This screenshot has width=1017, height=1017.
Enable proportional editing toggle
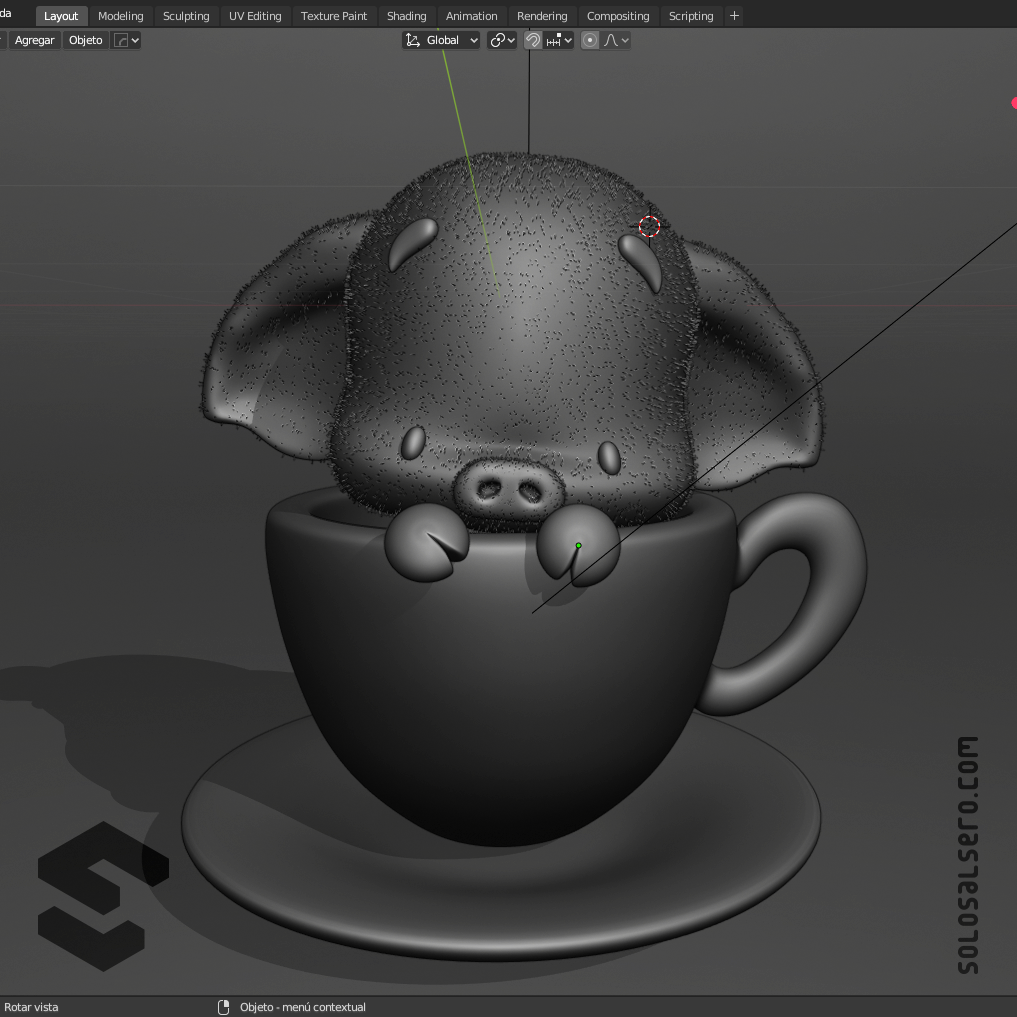(x=590, y=40)
